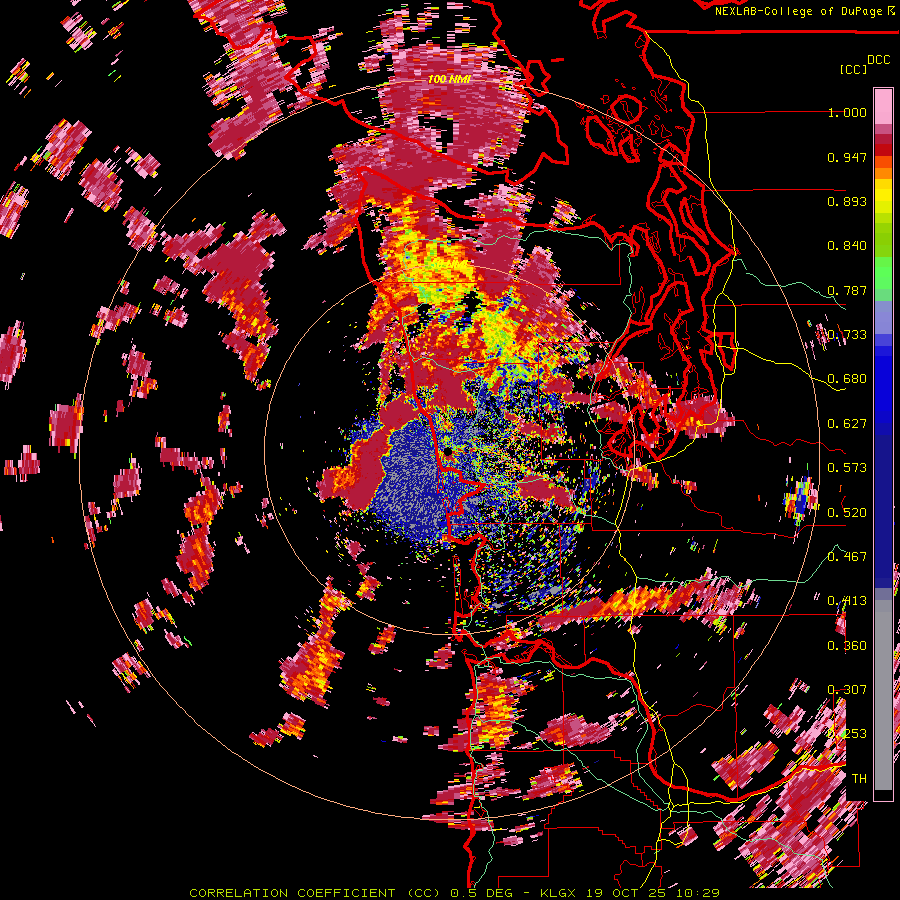Select the 0.307 legend value
This screenshot has width=900, height=900.
click(847, 690)
